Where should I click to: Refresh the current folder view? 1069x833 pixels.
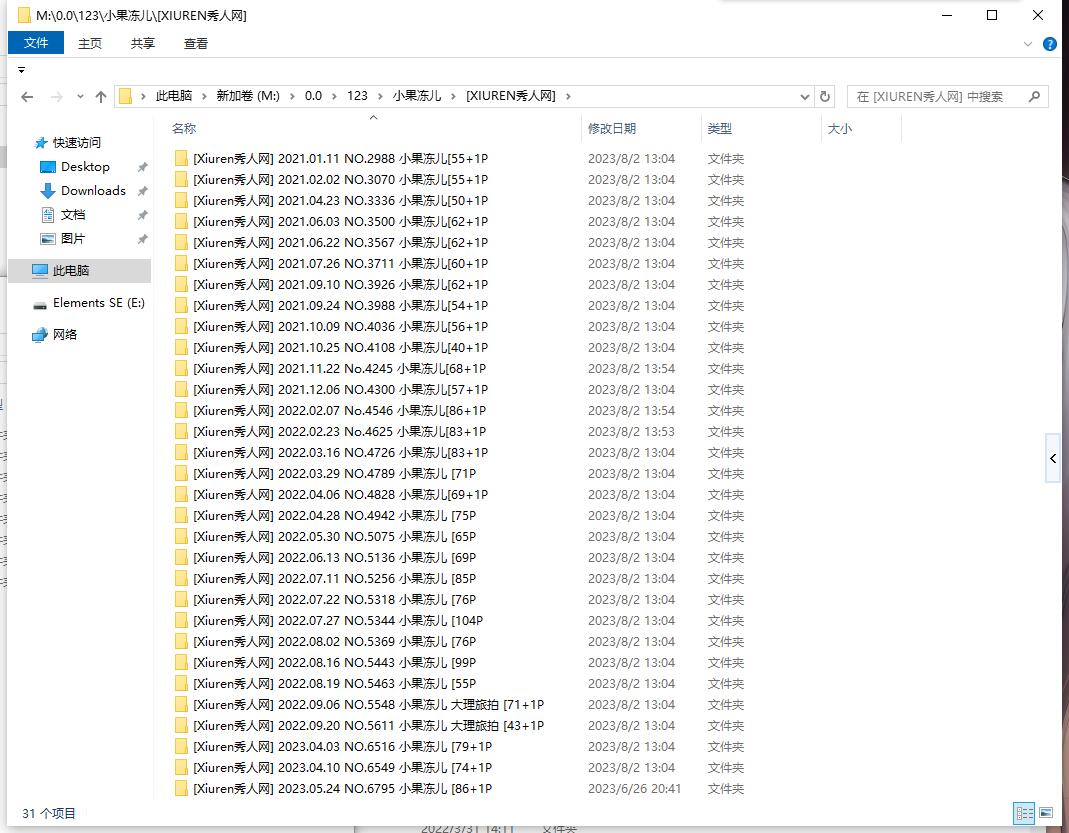(825, 96)
